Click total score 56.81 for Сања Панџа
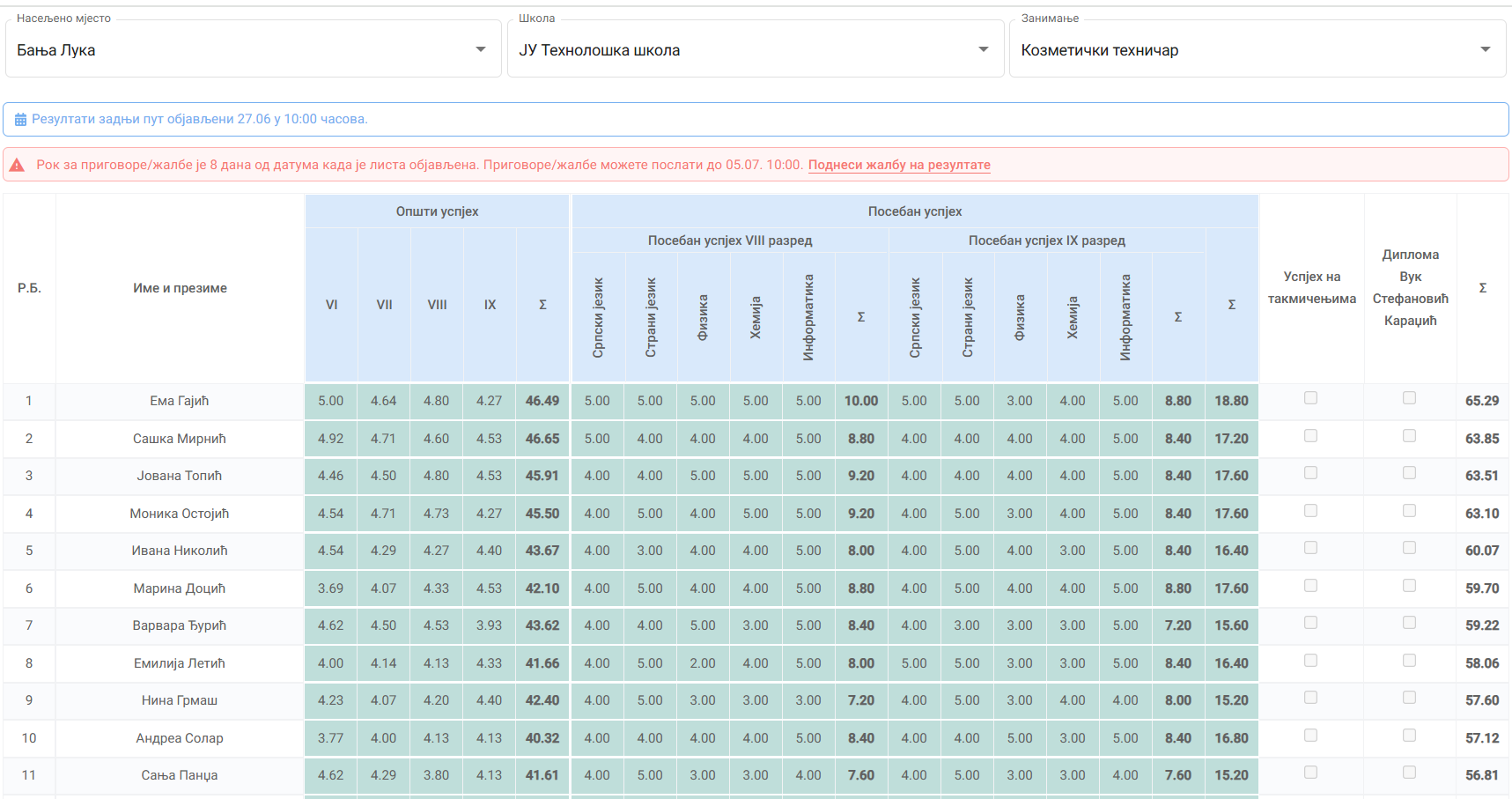 click(x=1482, y=775)
